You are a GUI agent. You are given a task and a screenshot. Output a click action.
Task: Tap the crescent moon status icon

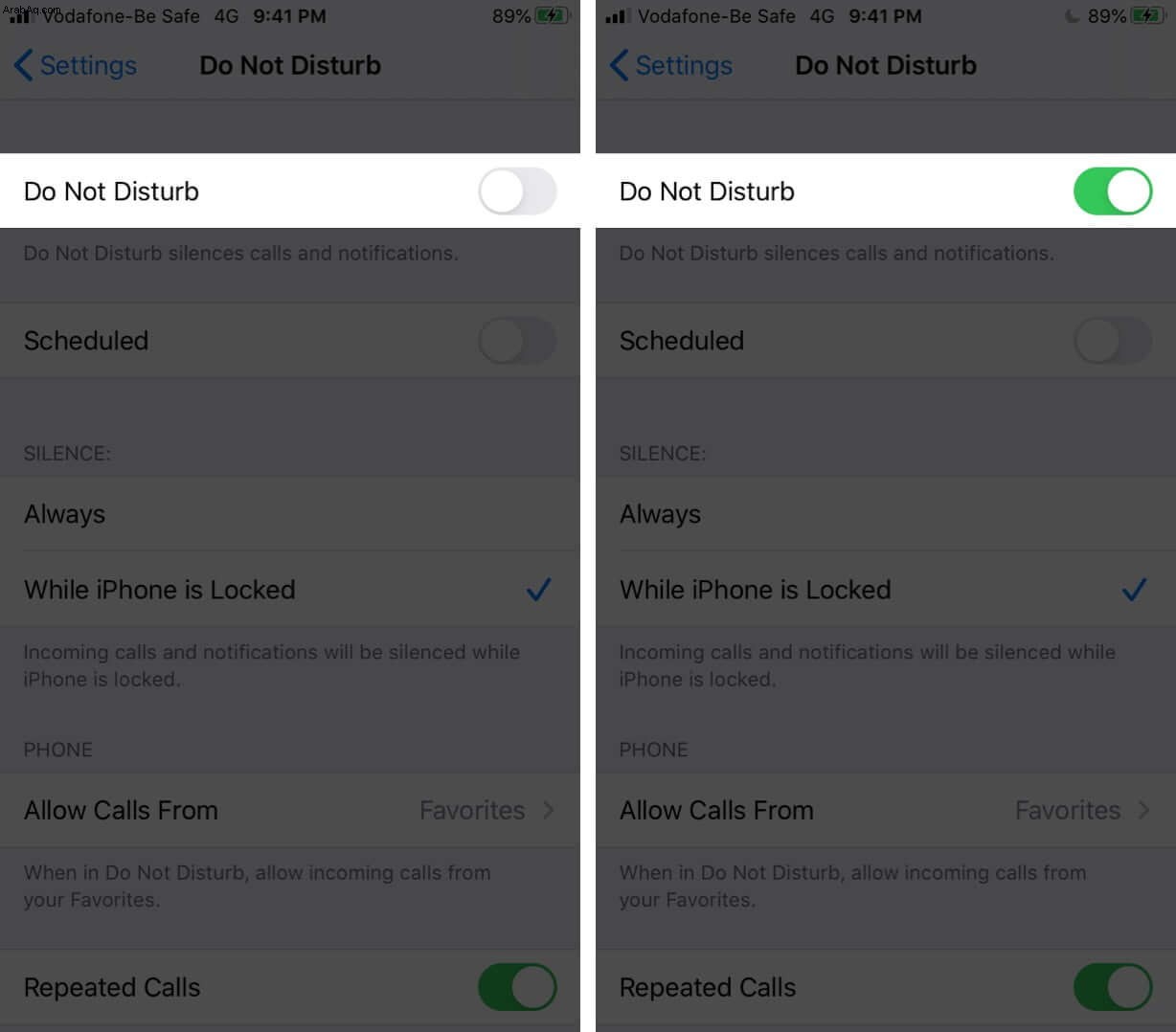click(x=1072, y=16)
